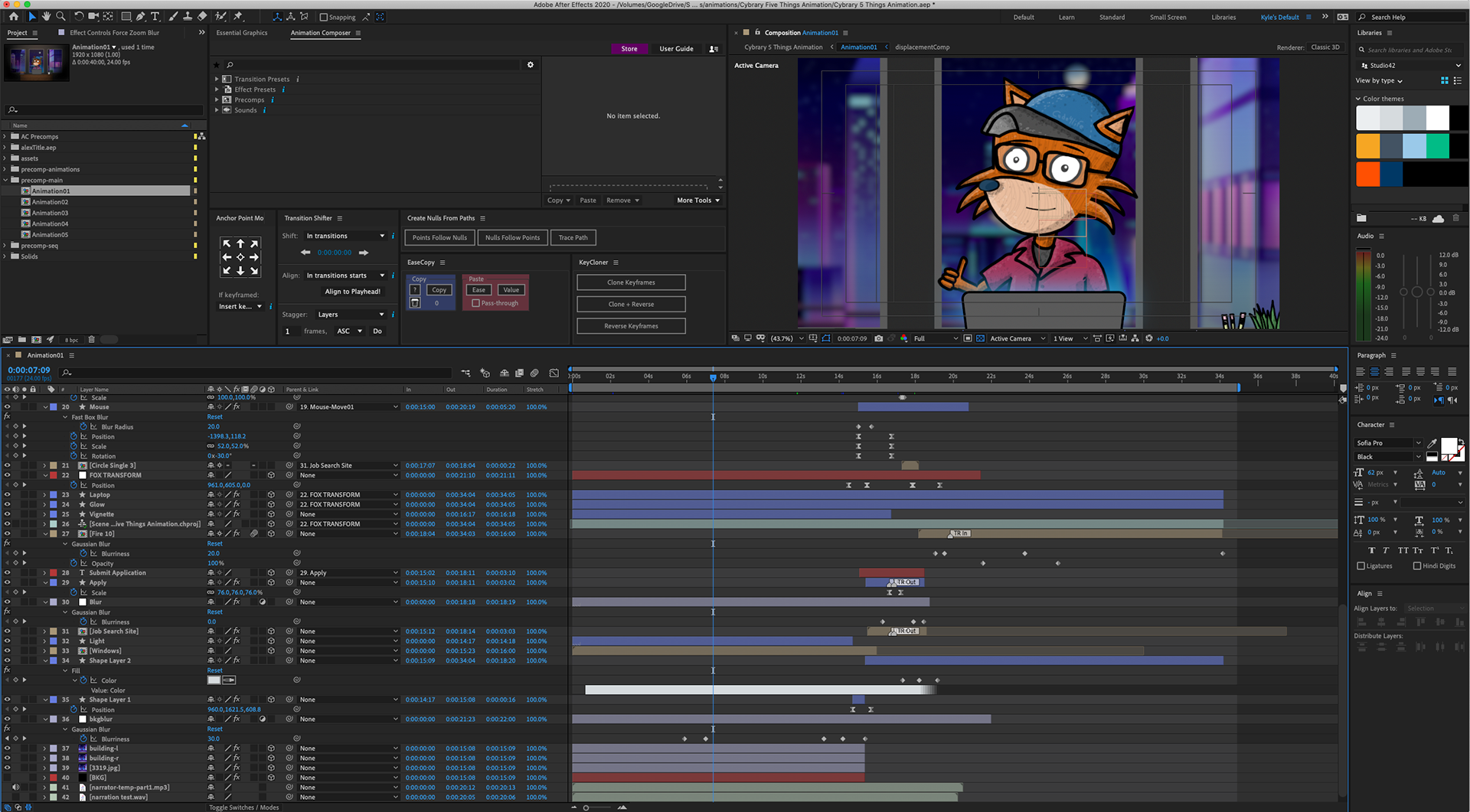Click the User Guide button
This screenshot has width=1470, height=812.
[676, 49]
